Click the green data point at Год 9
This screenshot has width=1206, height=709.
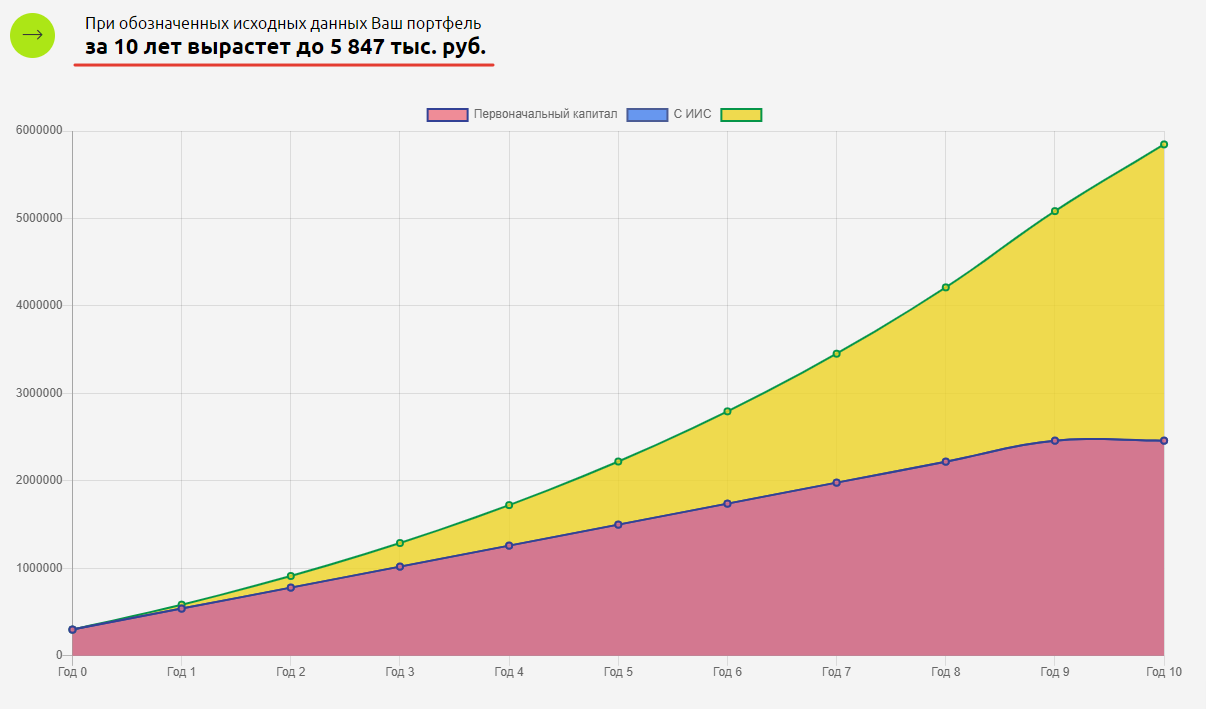point(1054,211)
